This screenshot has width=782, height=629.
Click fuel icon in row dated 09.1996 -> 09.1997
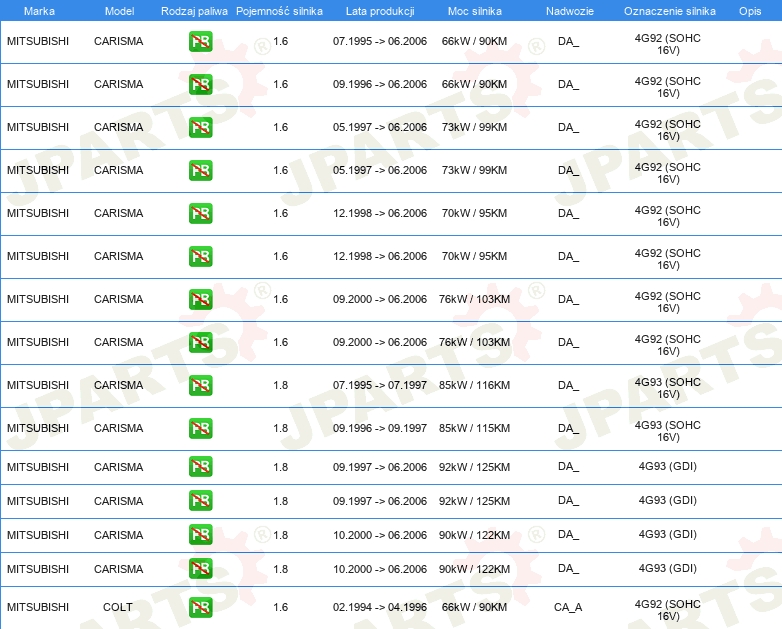200,428
